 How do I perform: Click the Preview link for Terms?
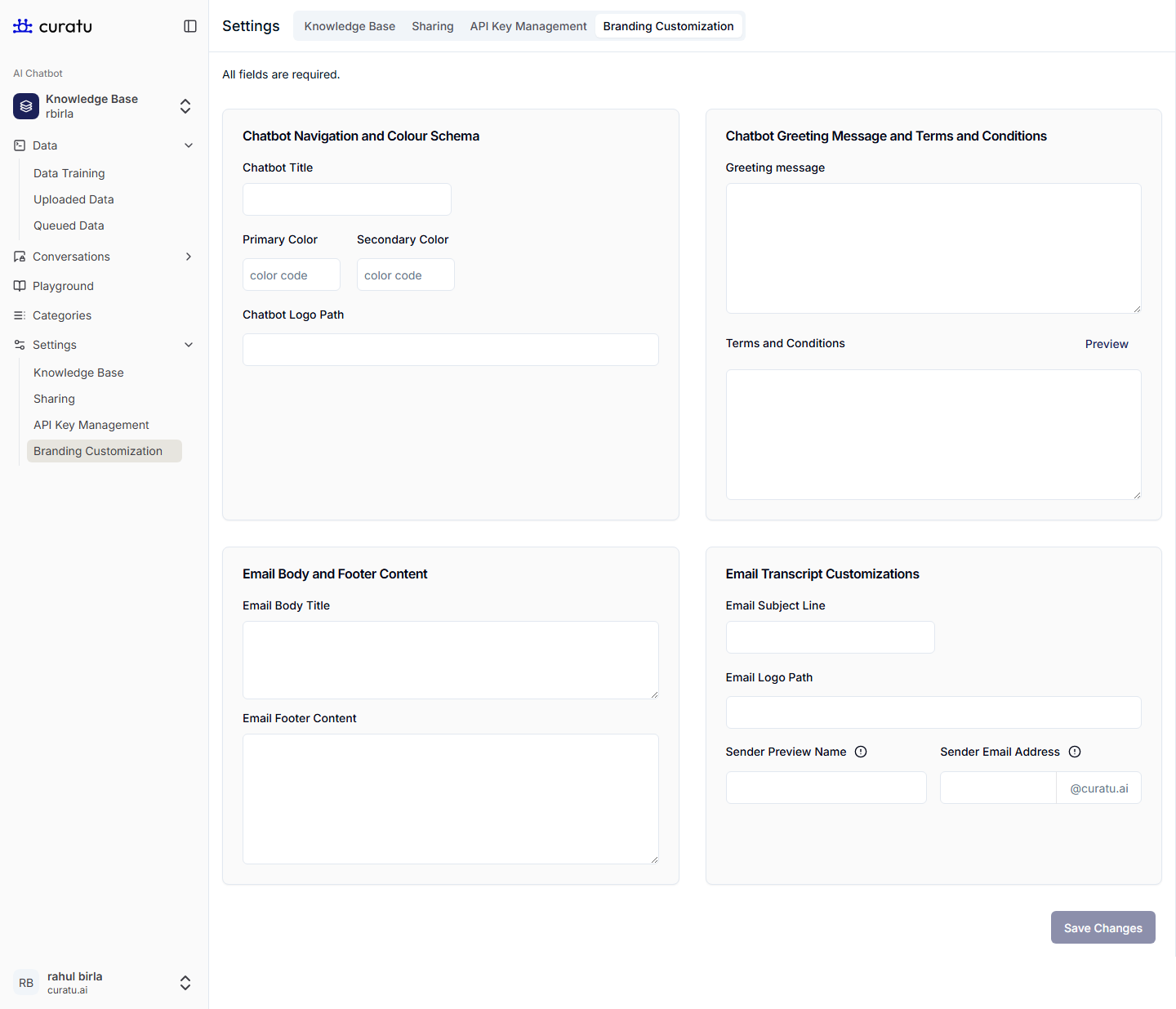pos(1106,344)
